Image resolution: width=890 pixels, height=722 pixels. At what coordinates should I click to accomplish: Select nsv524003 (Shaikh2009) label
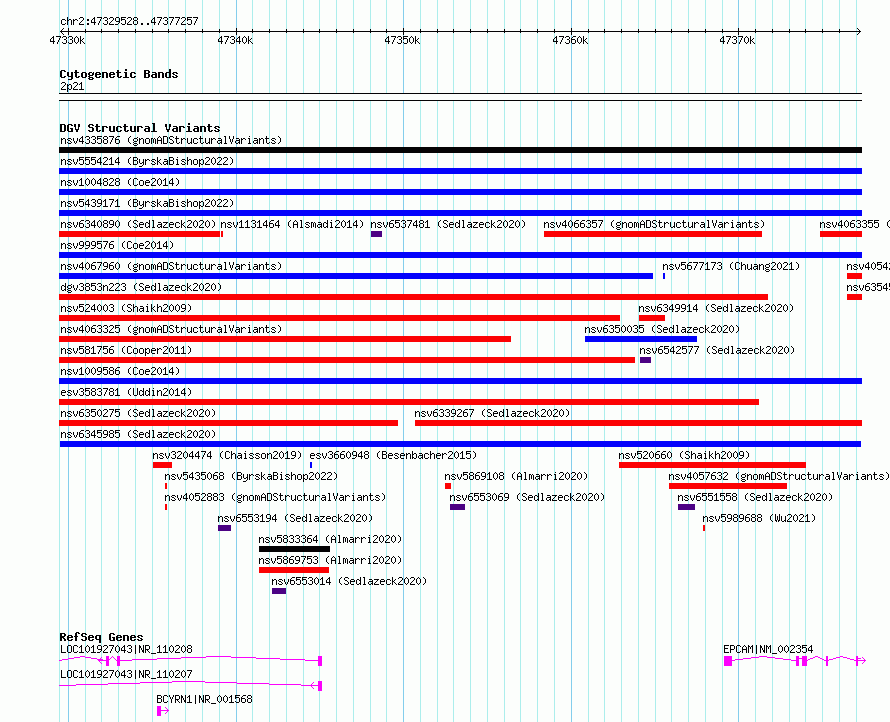pos(126,308)
